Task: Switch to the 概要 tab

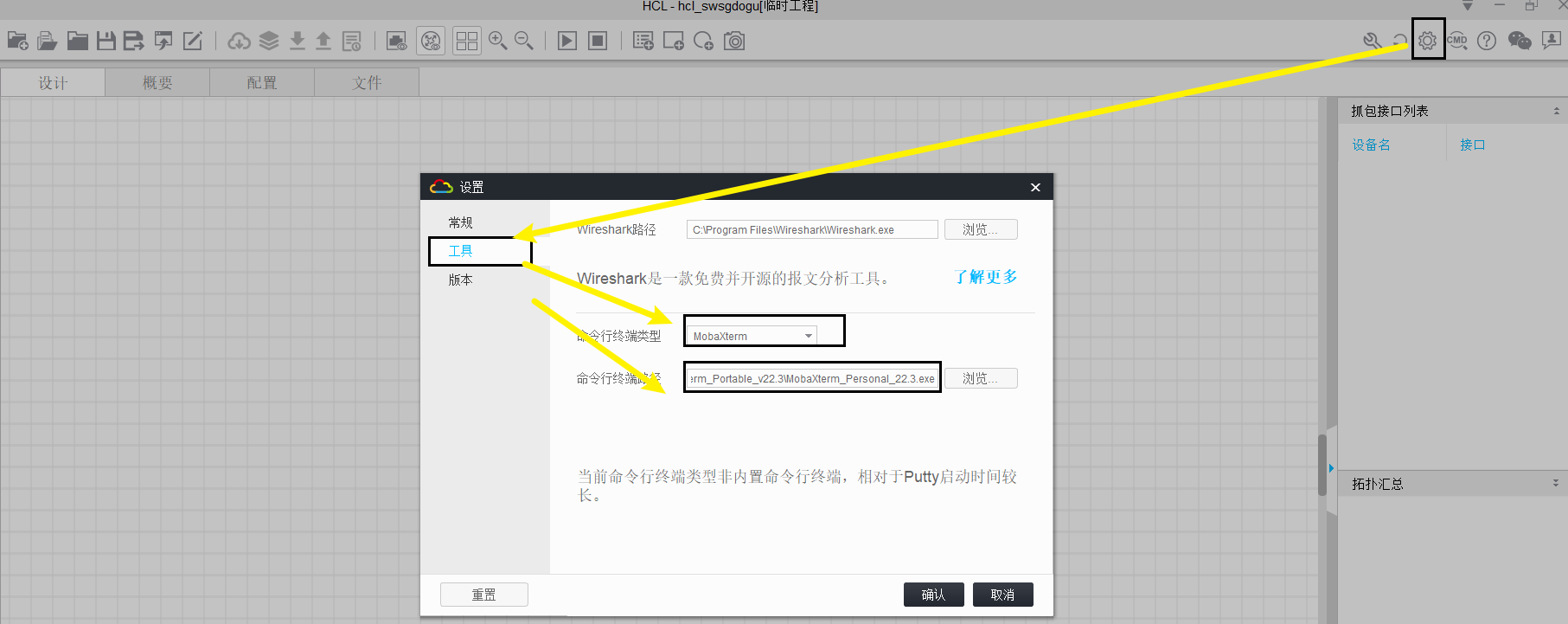Action: click(157, 83)
